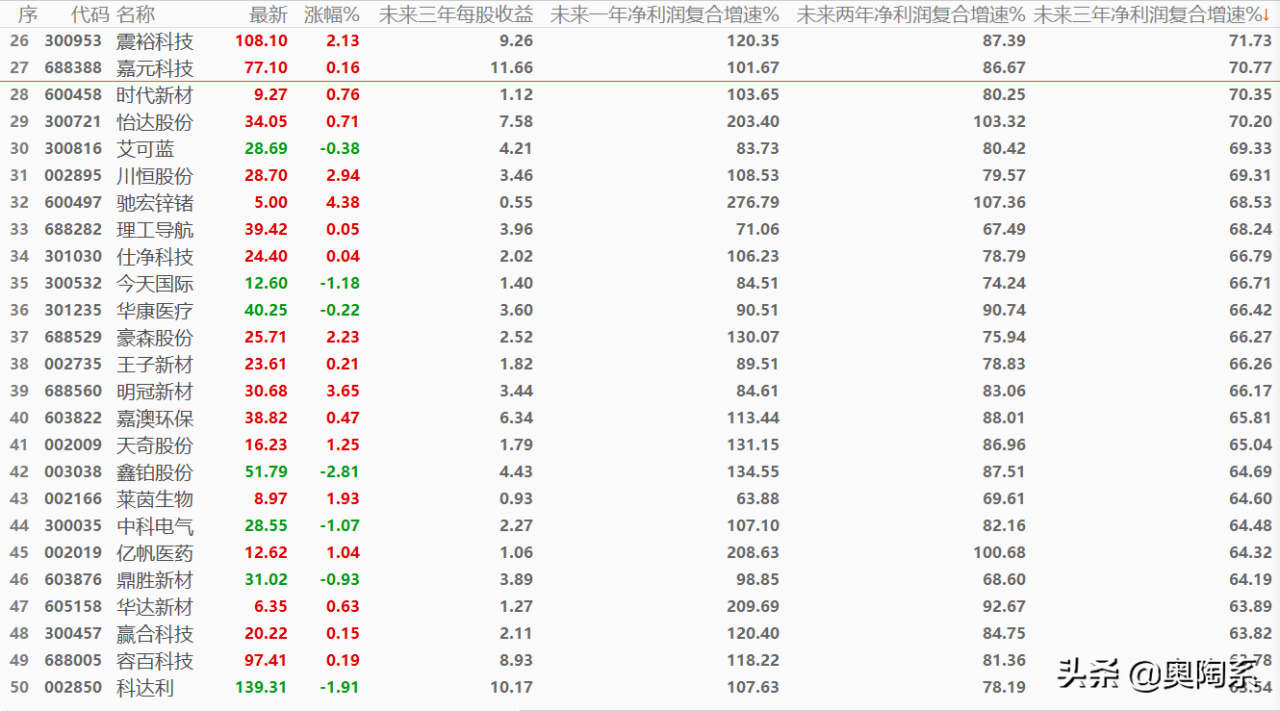Click the 鑫铂股份 change value -2.81

coord(340,472)
